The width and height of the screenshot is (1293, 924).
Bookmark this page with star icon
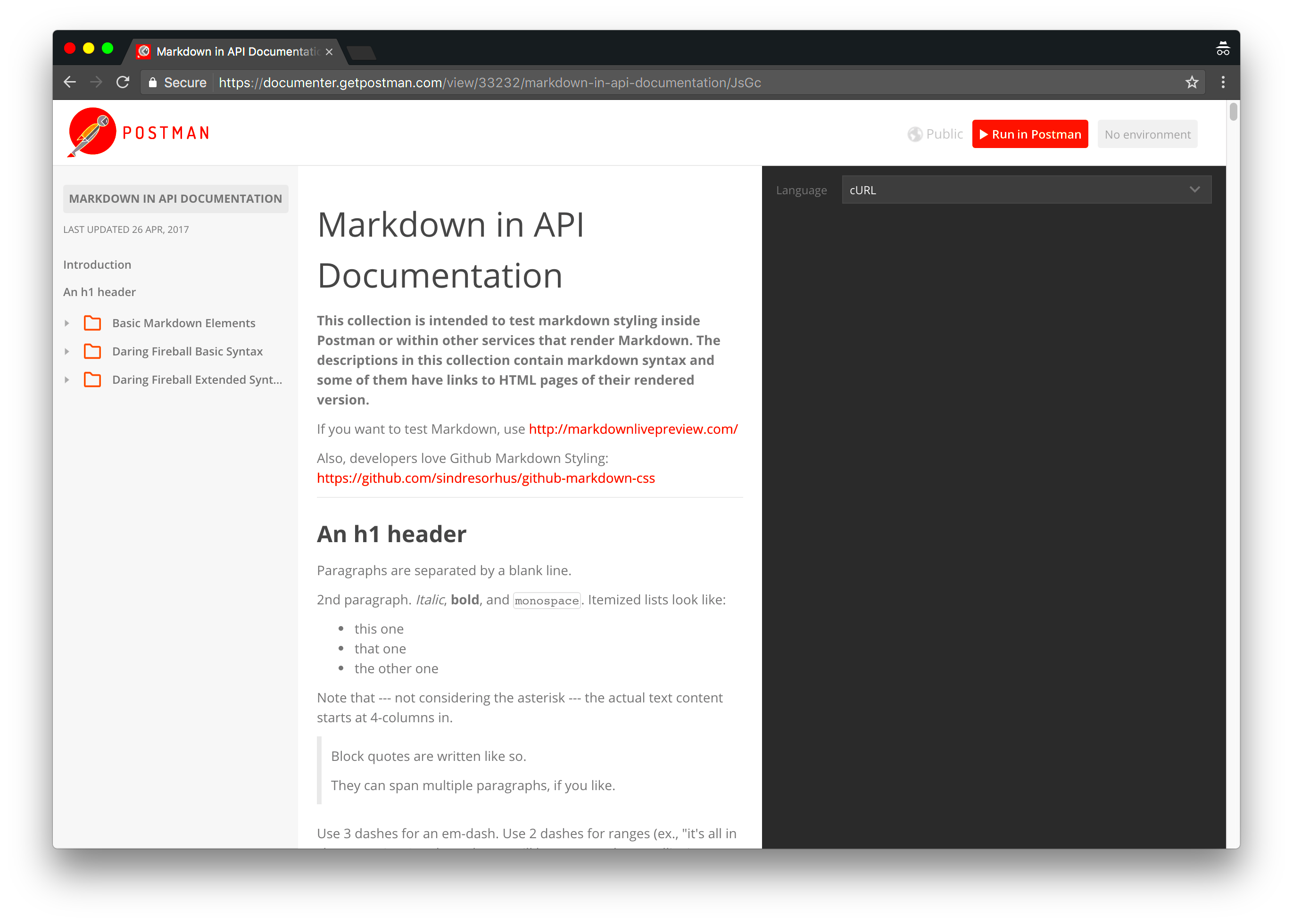1191,82
